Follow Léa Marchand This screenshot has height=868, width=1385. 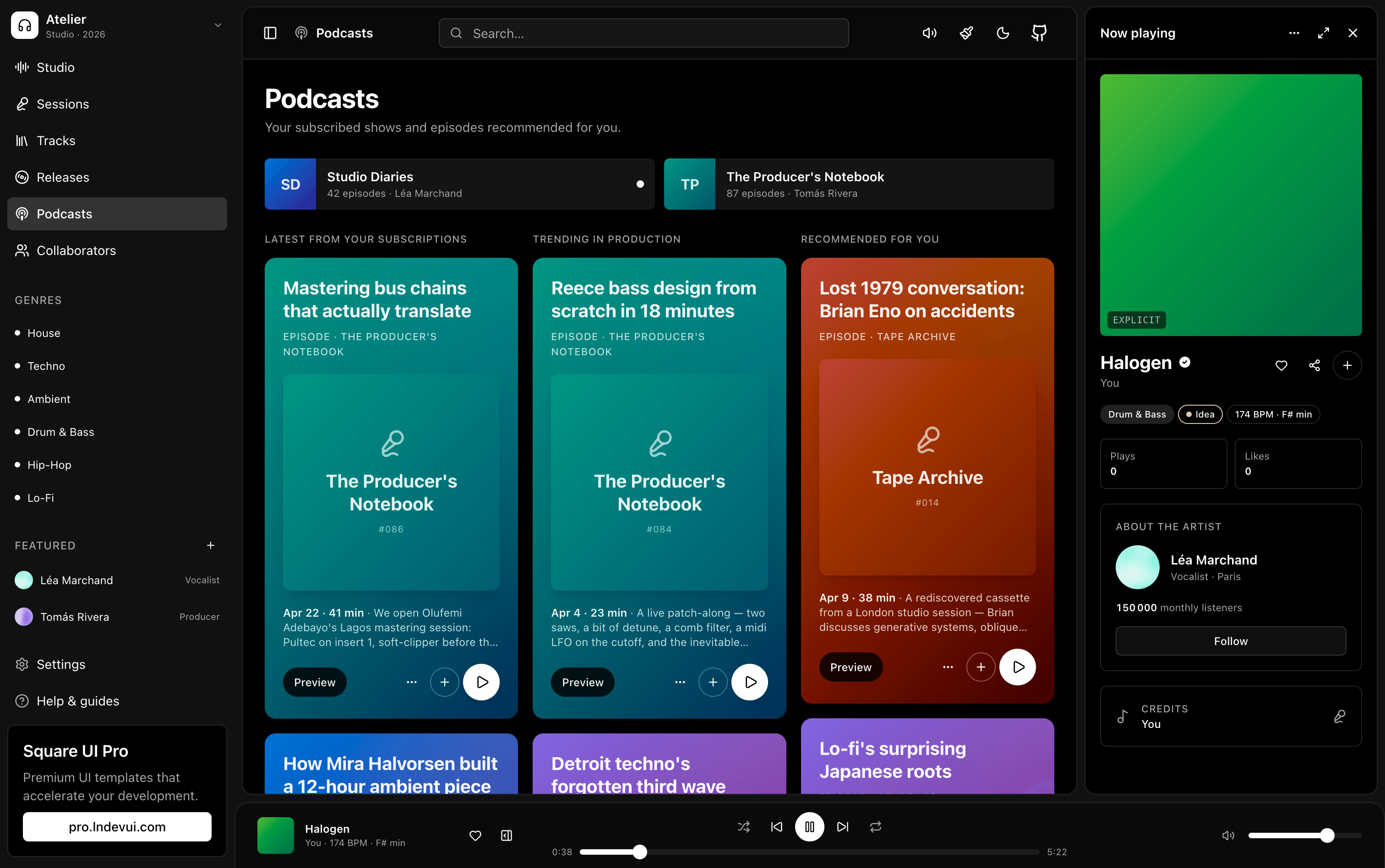point(1231,640)
